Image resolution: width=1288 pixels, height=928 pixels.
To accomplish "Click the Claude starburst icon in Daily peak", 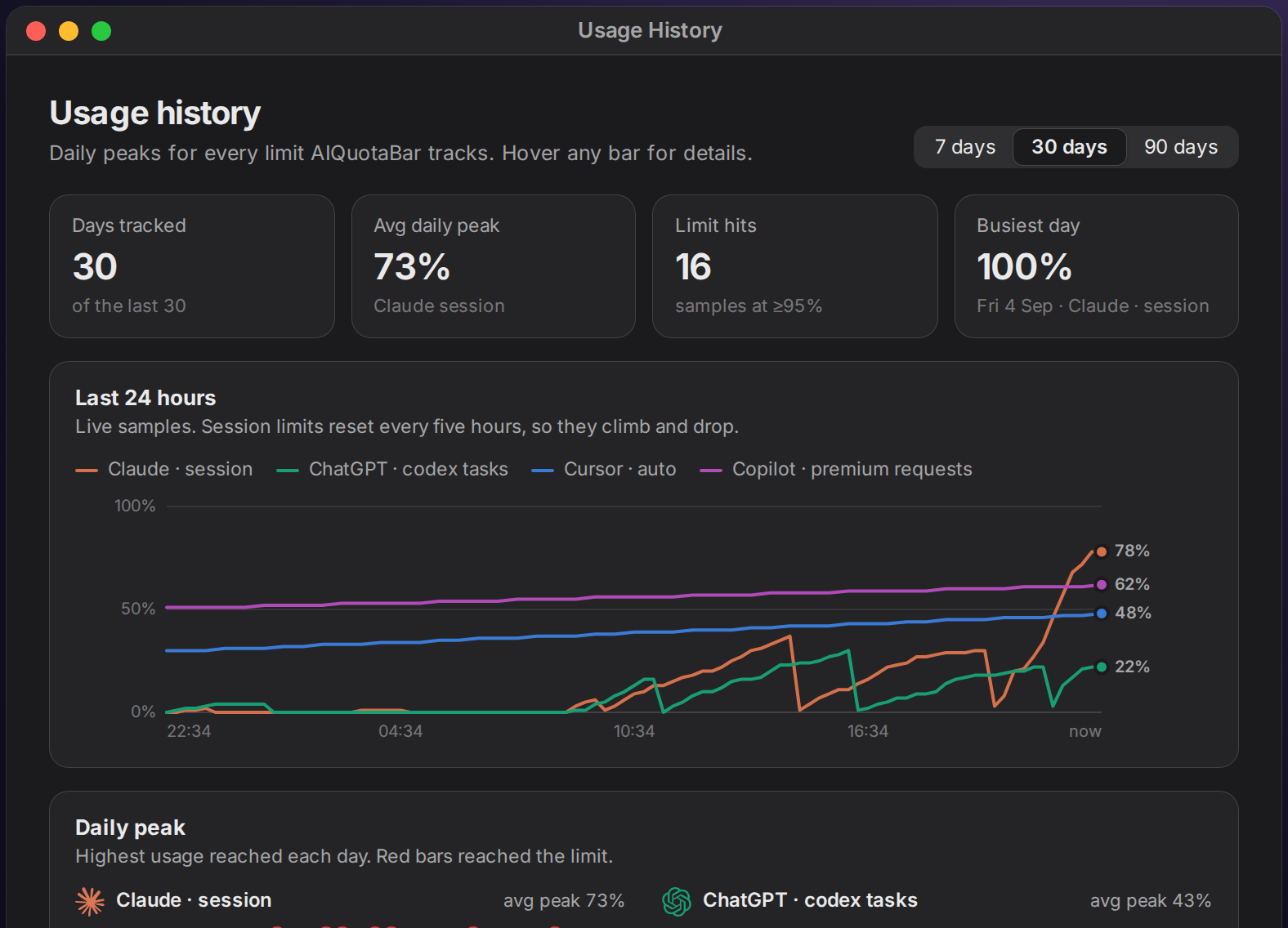I will pyautogui.click(x=91, y=901).
